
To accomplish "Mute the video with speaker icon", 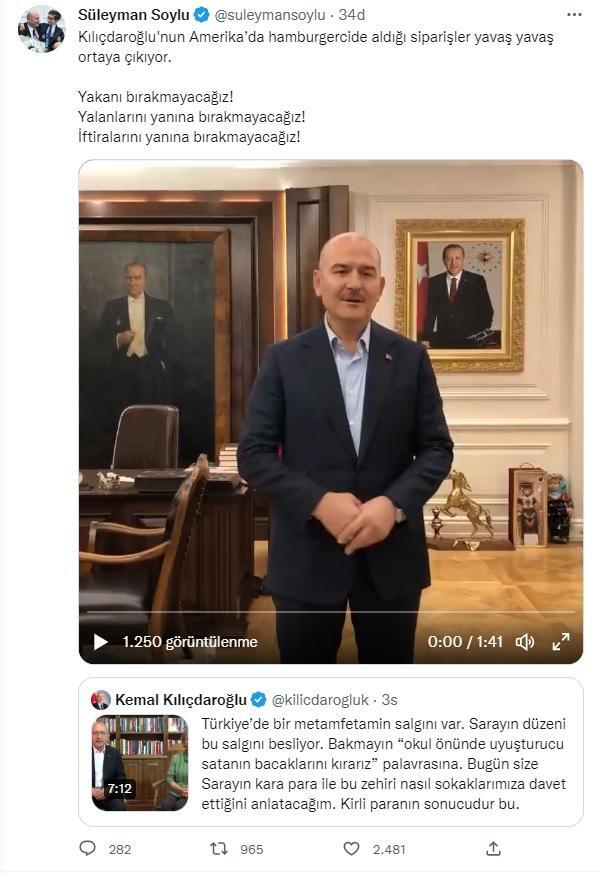I will (524, 642).
